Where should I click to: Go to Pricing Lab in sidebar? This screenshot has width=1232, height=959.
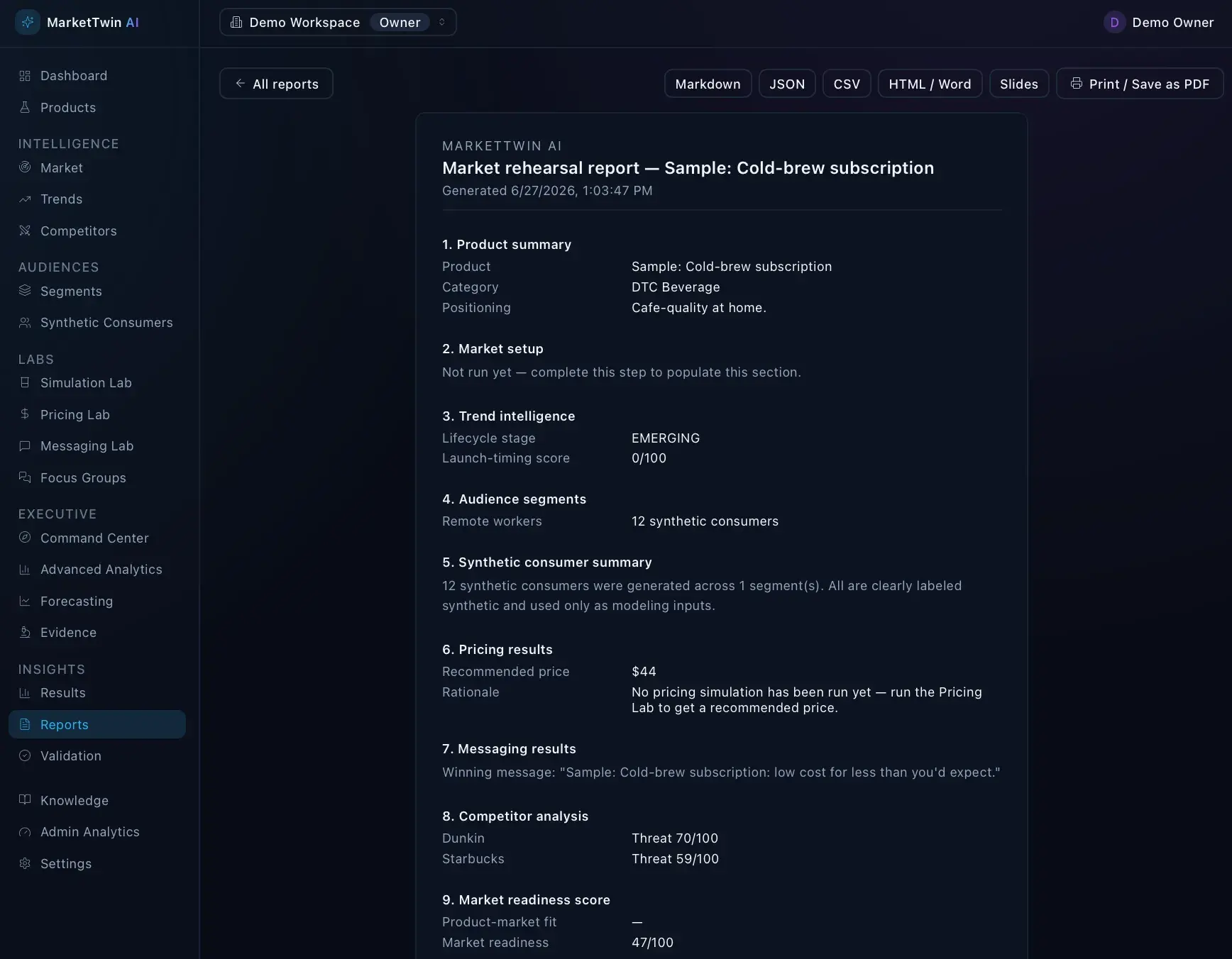(97, 414)
